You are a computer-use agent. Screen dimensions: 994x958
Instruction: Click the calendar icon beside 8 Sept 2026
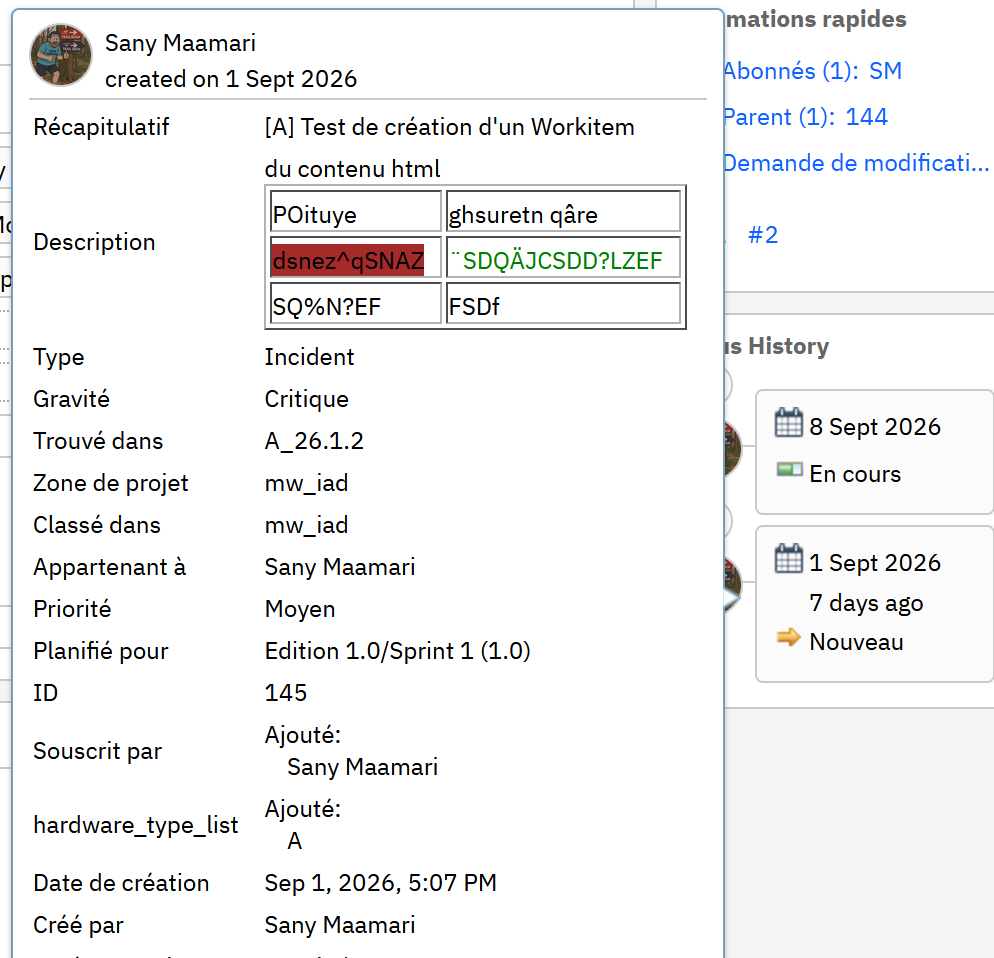click(789, 423)
